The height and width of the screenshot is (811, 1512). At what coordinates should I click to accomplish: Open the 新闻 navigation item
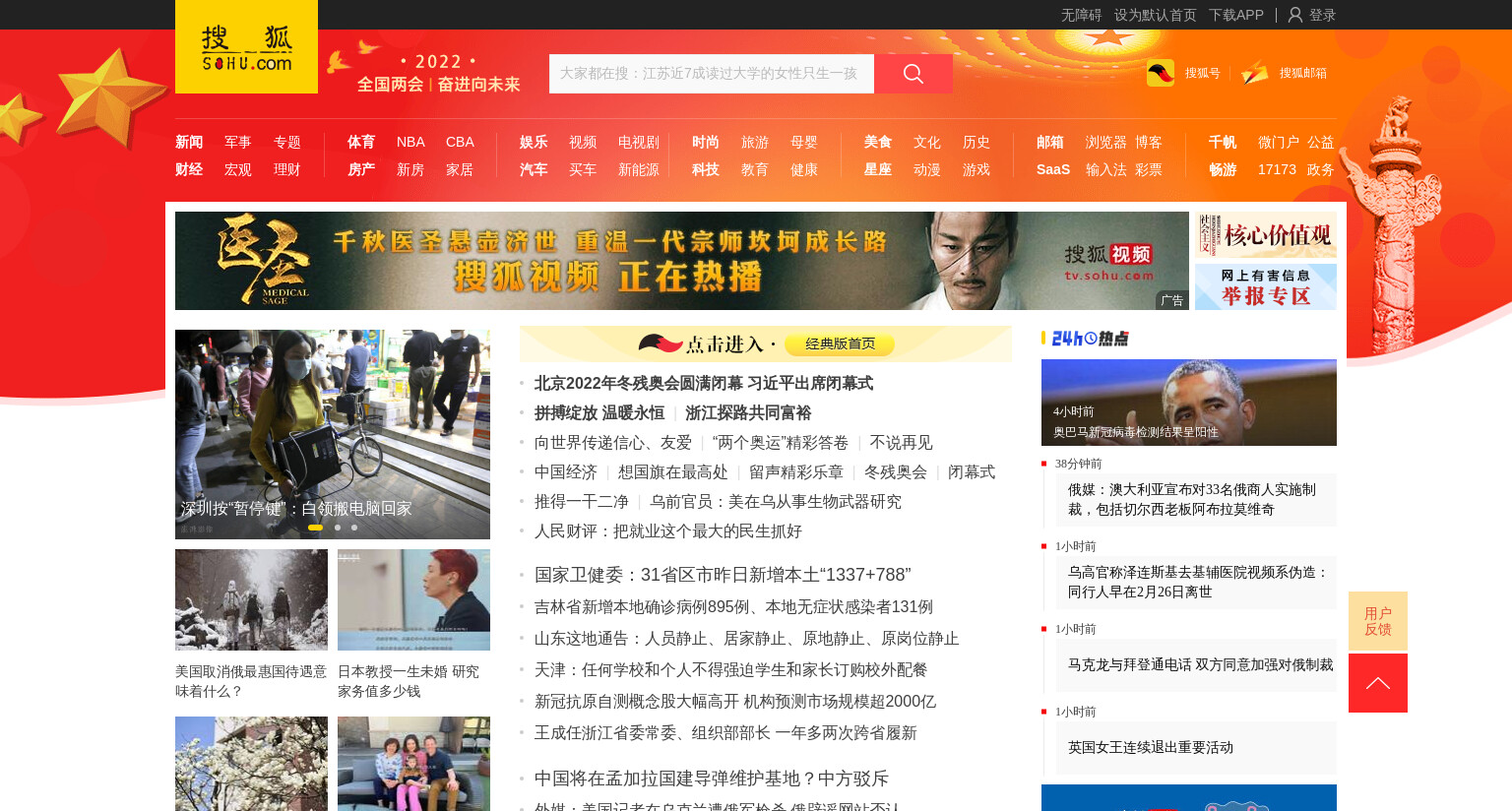(x=189, y=142)
